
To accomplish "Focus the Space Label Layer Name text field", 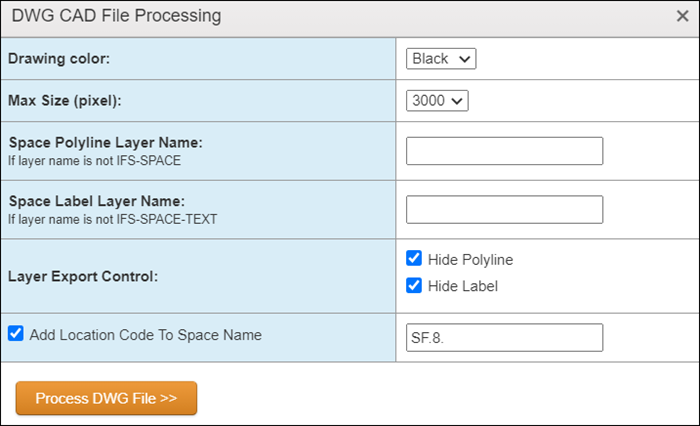I will pyautogui.click(x=504, y=209).
